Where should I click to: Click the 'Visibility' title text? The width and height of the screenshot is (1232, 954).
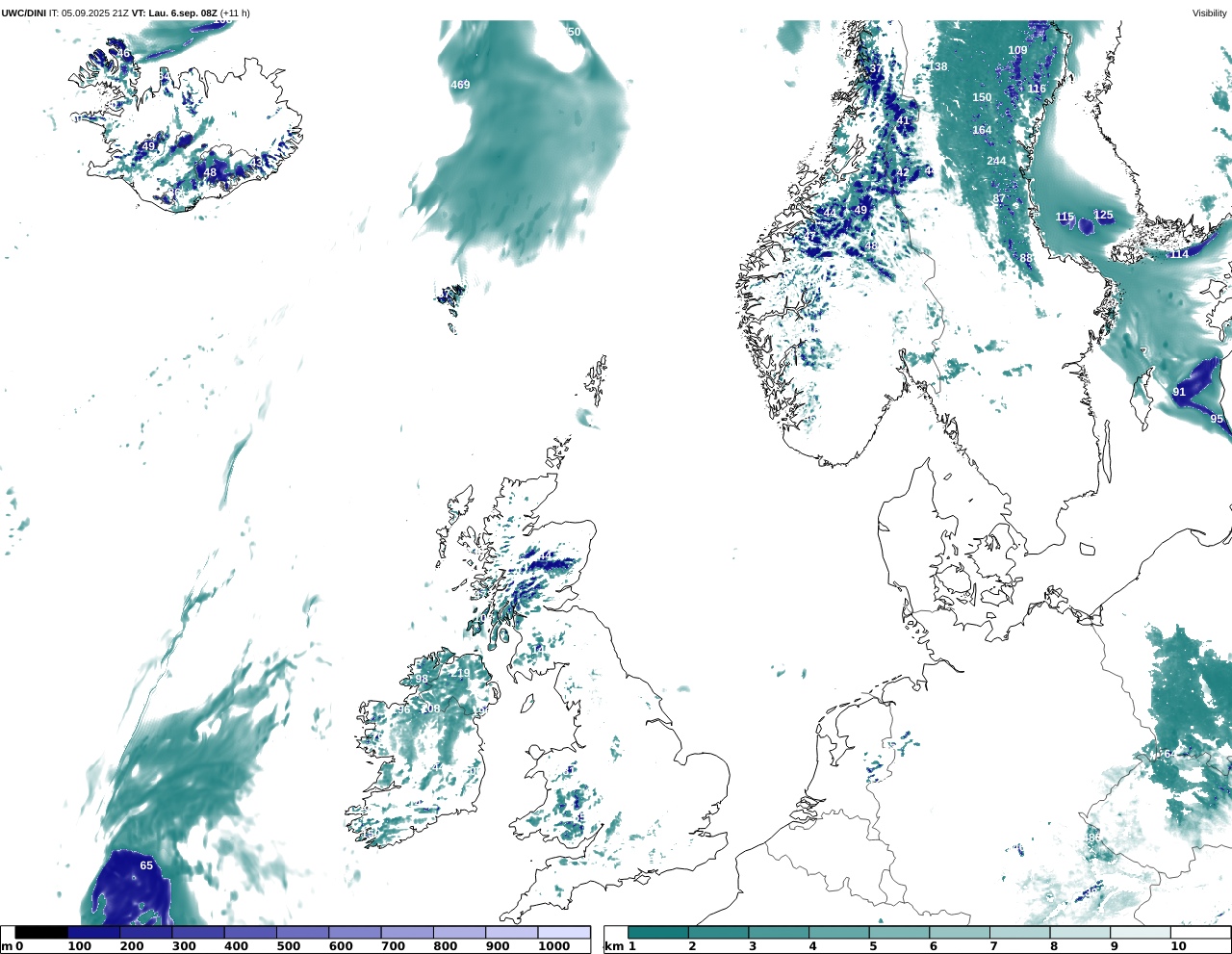point(1210,13)
